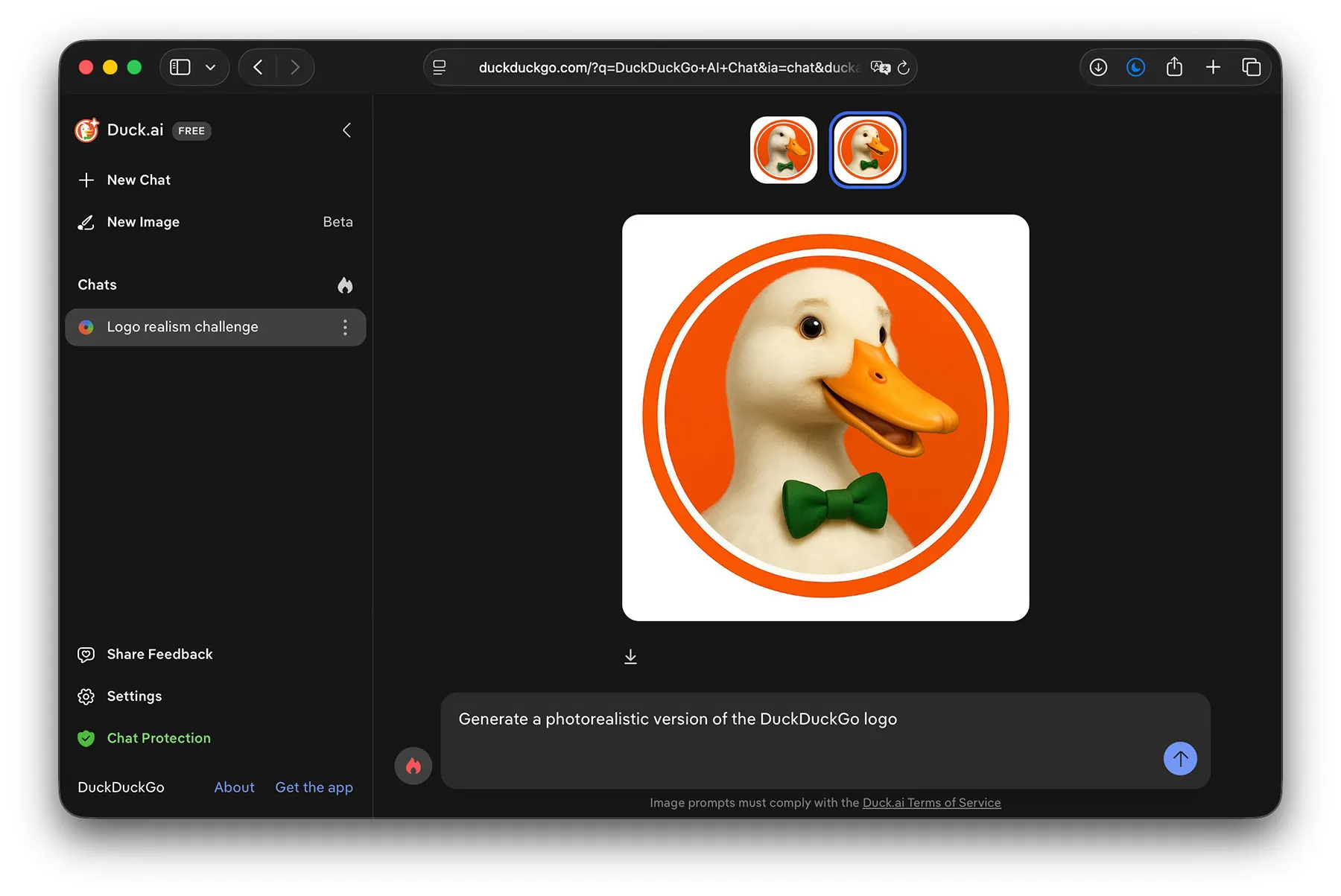
Task: Open options for Logo realism challenge chat
Action: coord(345,327)
